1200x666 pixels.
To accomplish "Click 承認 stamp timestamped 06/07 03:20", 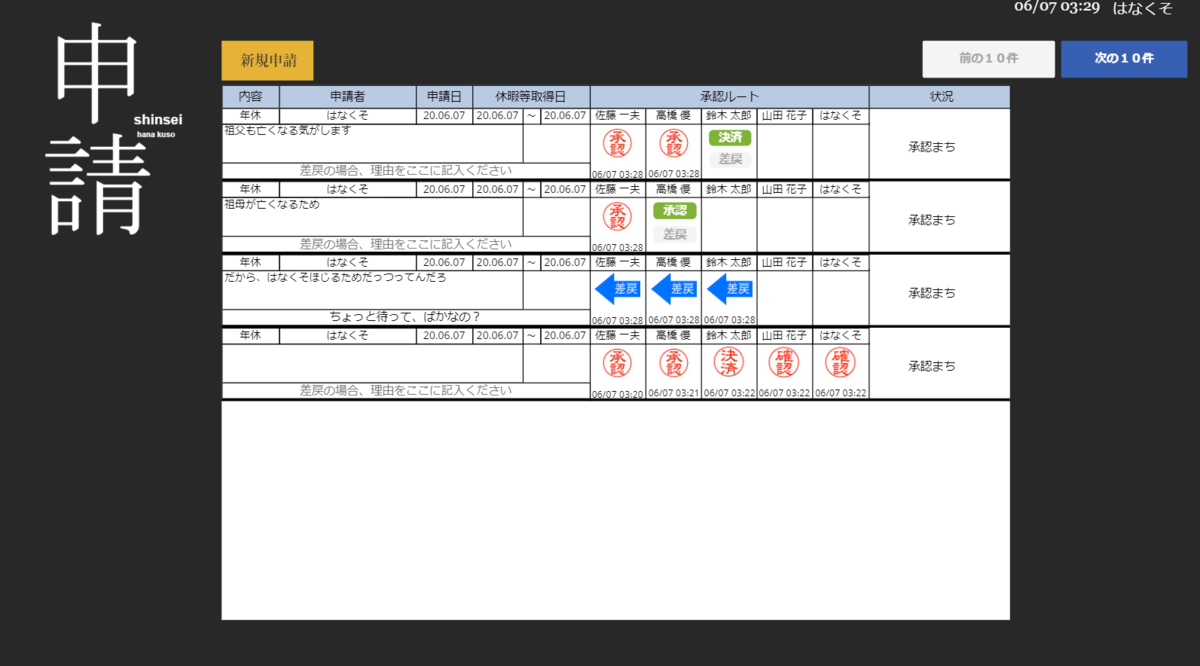I will pos(618,362).
